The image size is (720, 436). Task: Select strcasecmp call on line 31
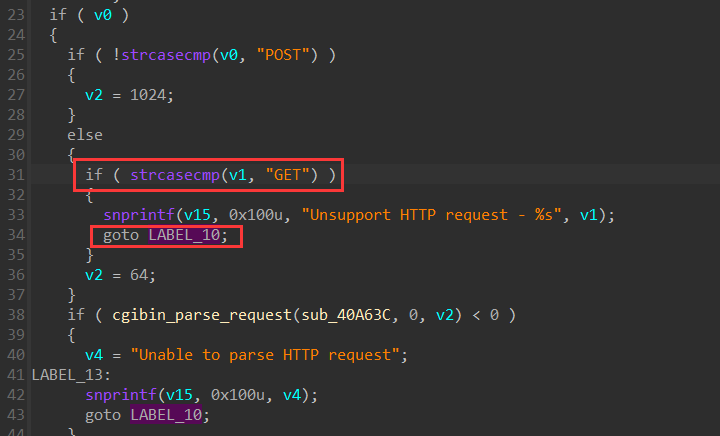click(175, 175)
